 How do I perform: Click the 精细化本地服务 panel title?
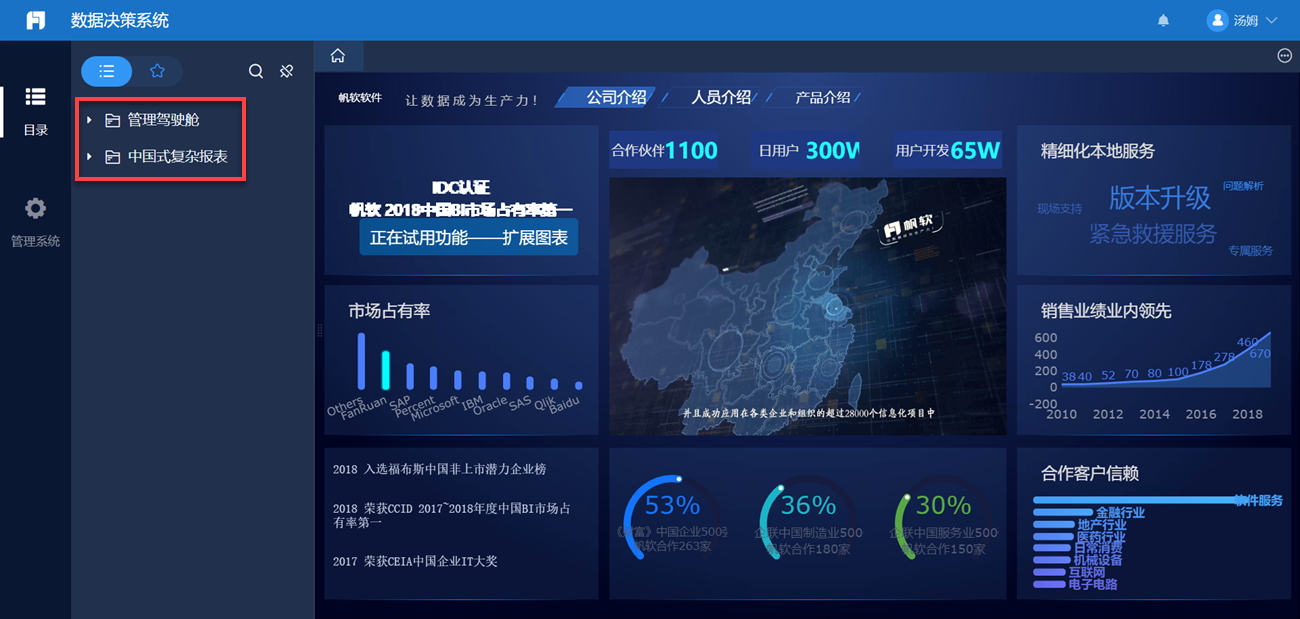point(1098,151)
